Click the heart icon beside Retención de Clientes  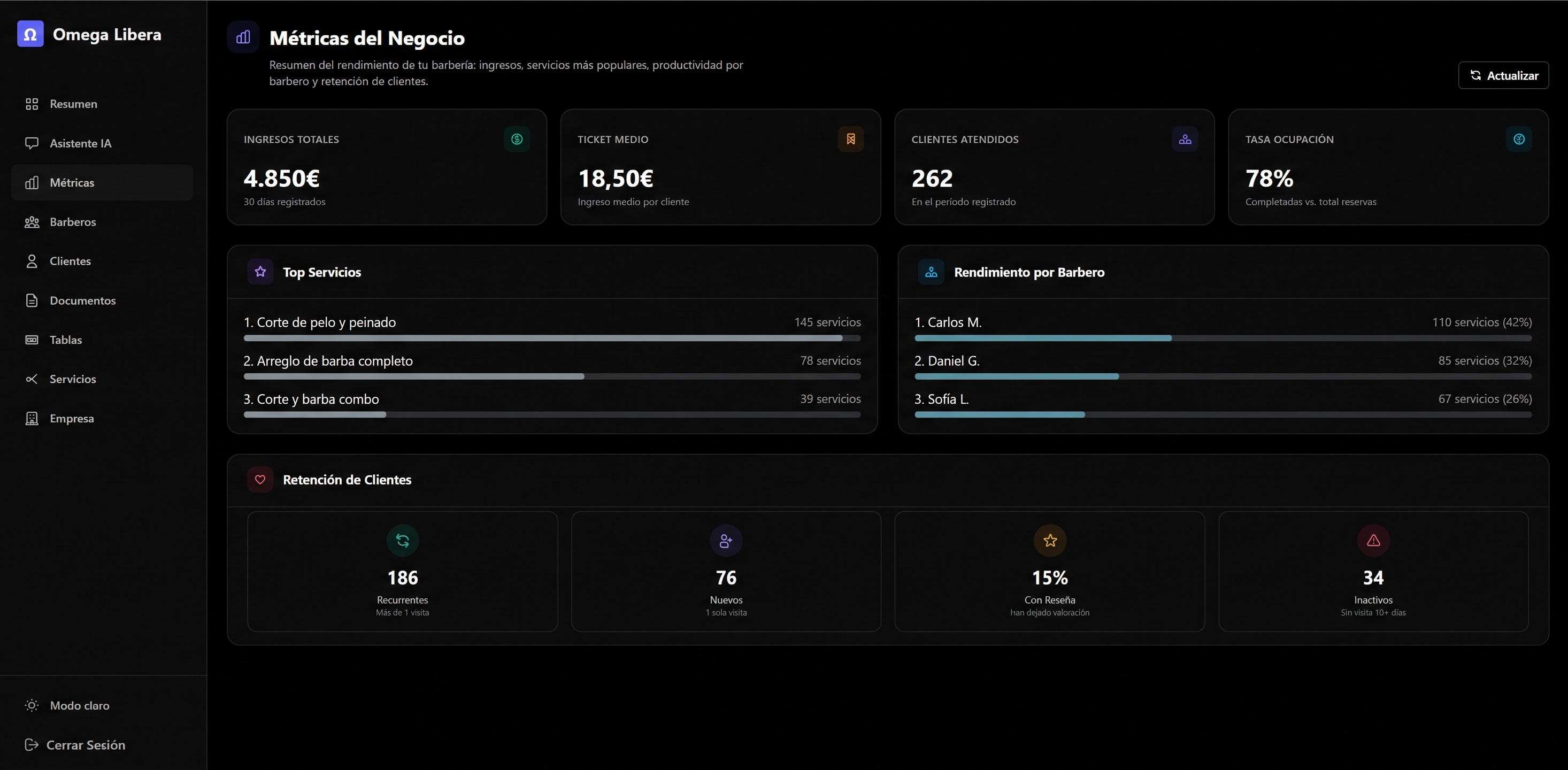point(260,480)
